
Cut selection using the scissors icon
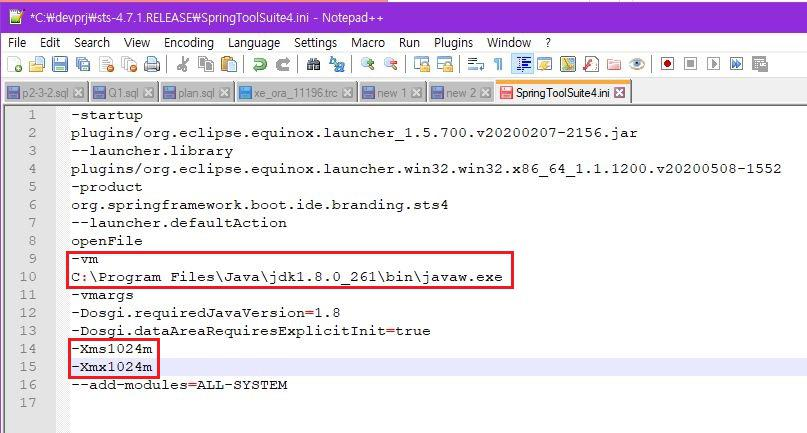pyautogui.click(x=182, y=64)
